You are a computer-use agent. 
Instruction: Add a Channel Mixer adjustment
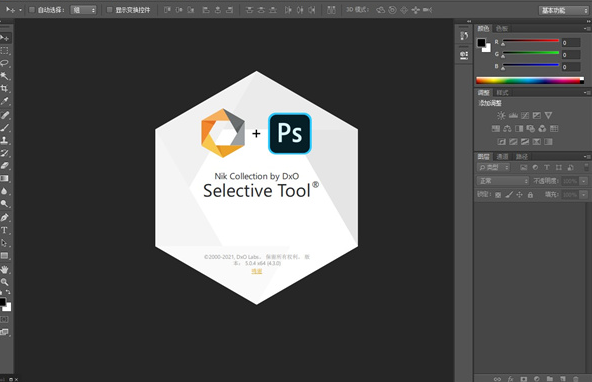(x=542, y=129)
